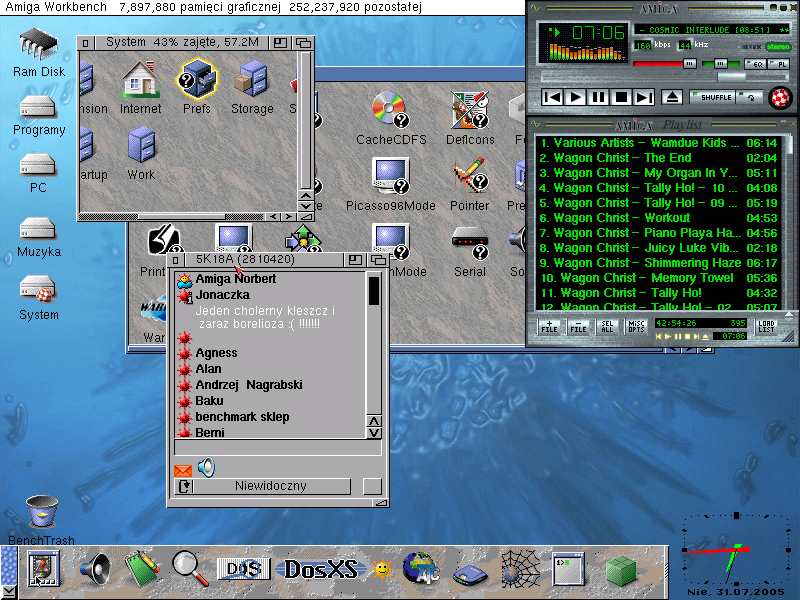
Task: Skip to previous track in player
Action: (x=552, y=97)
